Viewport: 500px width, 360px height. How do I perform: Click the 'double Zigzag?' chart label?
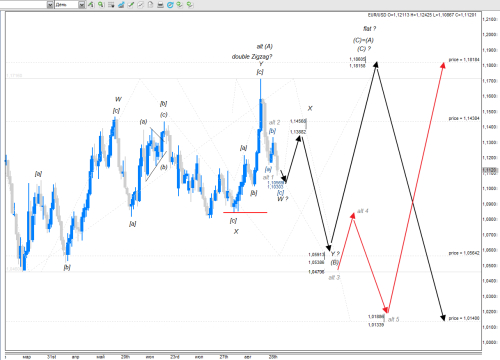click(252, 57)
